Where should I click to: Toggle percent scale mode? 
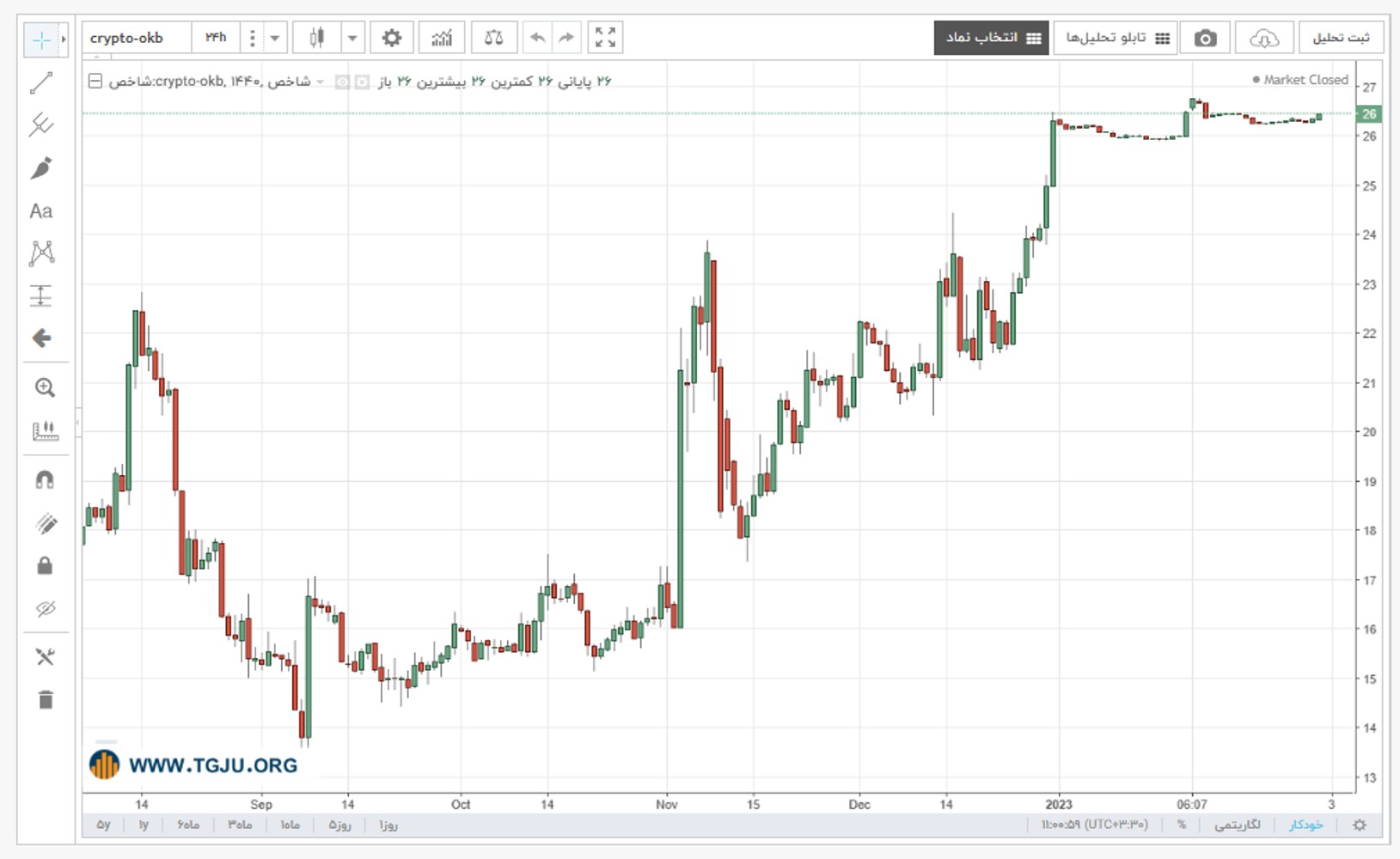point(1182,825)
